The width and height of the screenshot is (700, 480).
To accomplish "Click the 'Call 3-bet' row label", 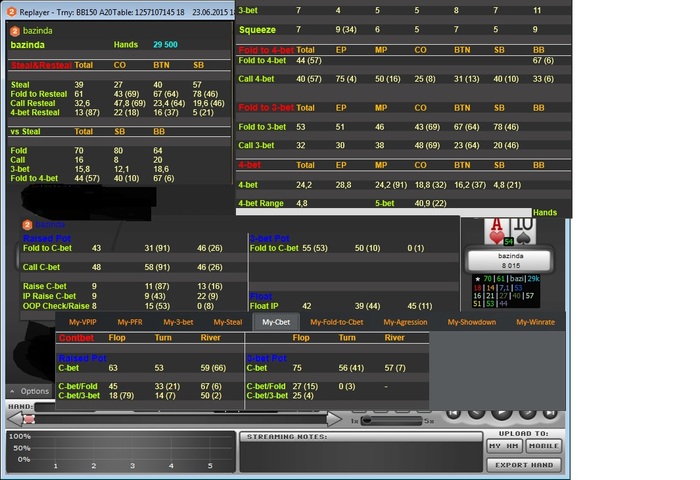I will tap(256, 145).
